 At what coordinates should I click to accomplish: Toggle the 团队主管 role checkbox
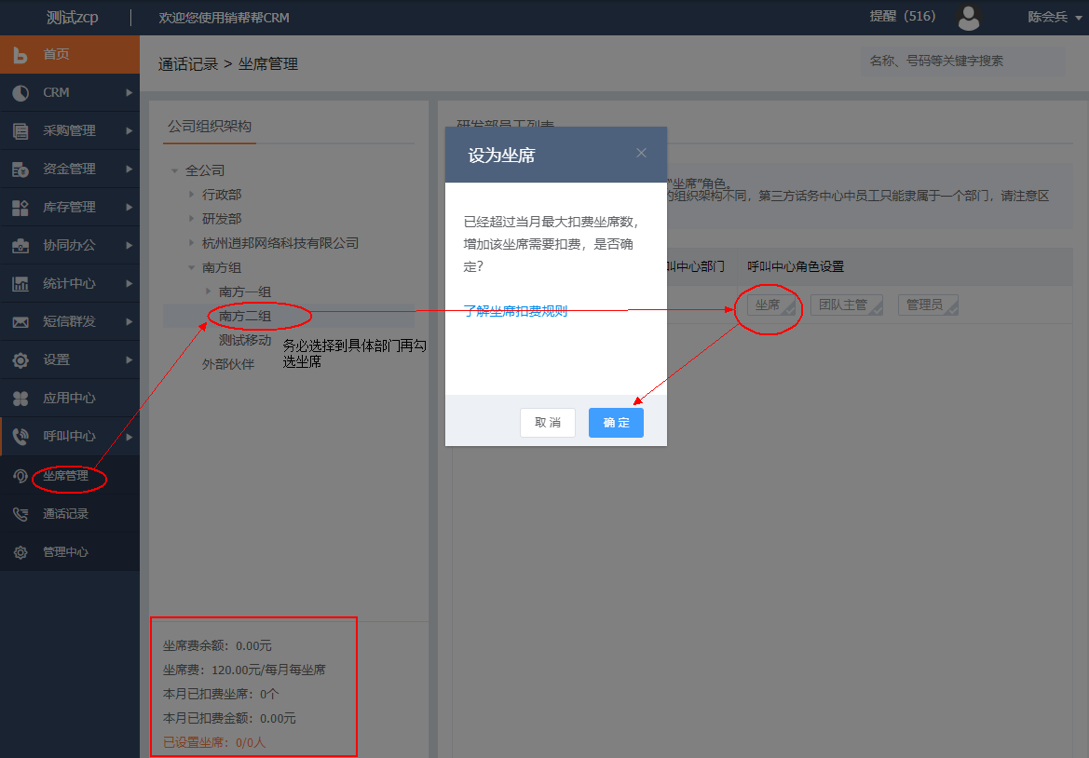click(x=845, y=305)
